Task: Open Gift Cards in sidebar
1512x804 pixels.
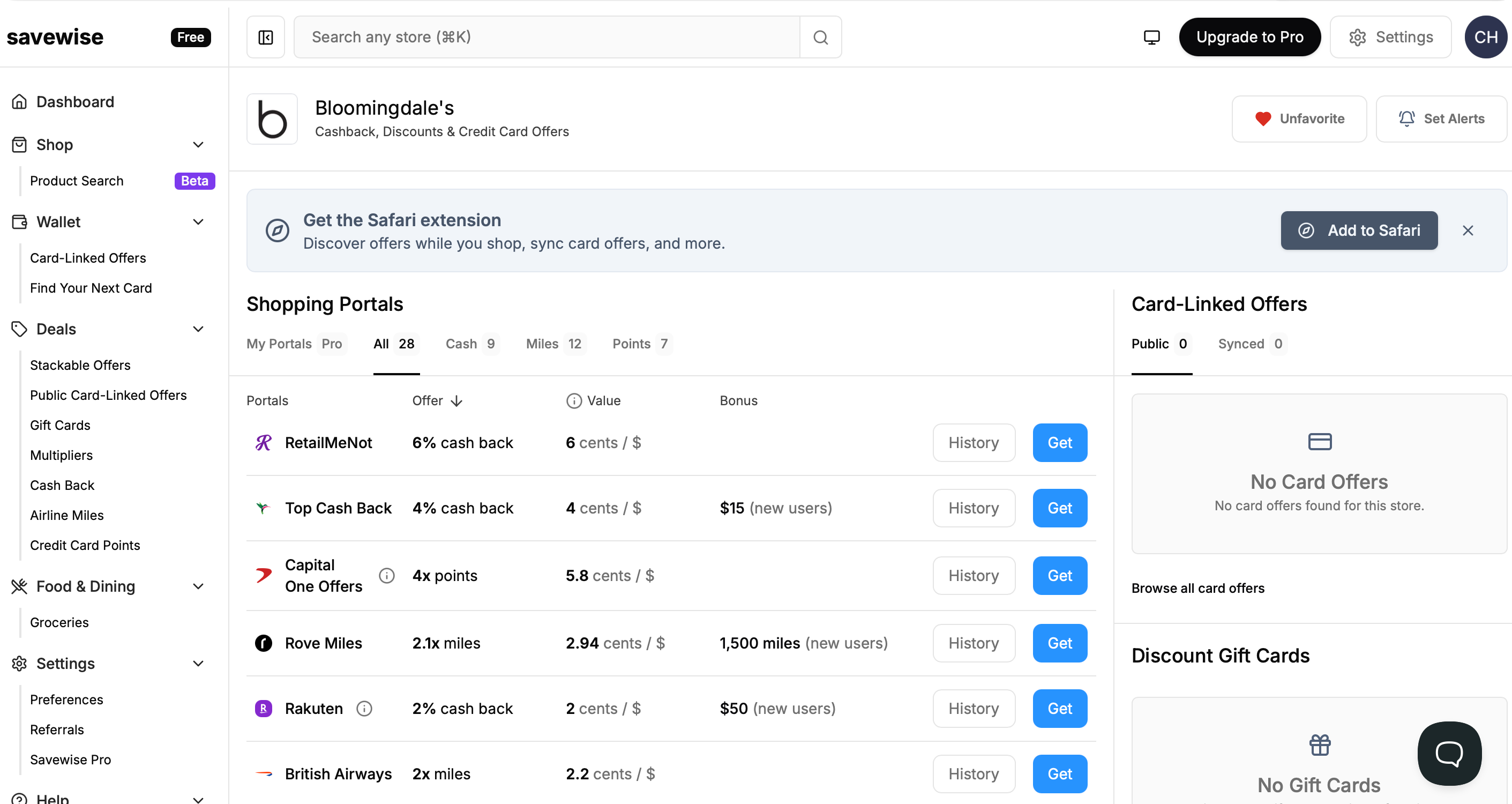Action: (x=61, y=425)
